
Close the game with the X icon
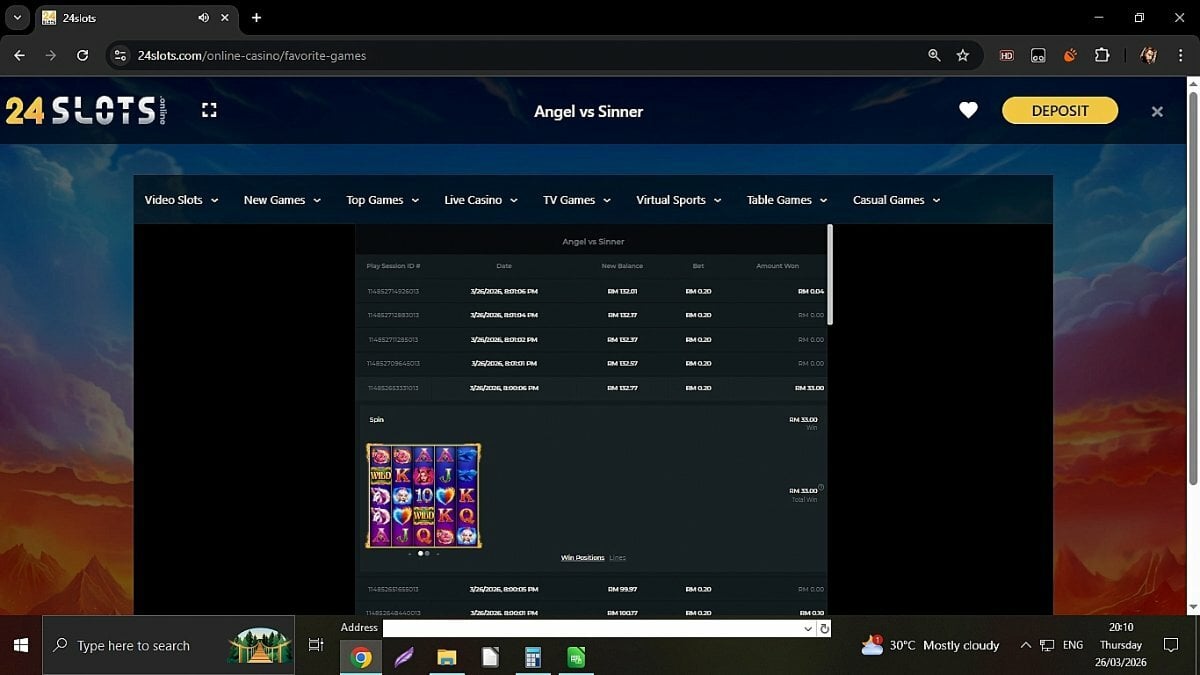[1157, 112]
